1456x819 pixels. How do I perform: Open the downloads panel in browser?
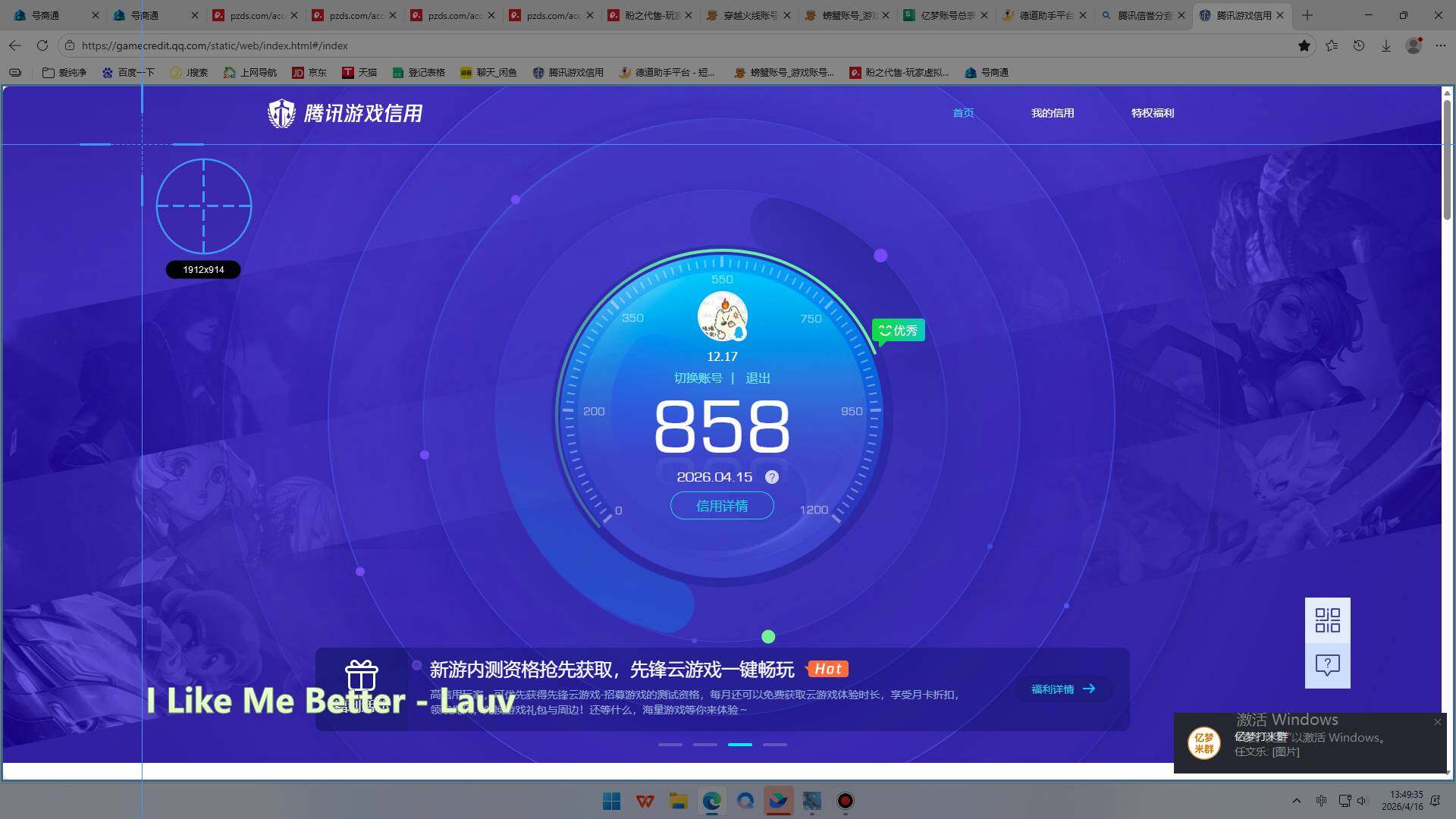1385,45
